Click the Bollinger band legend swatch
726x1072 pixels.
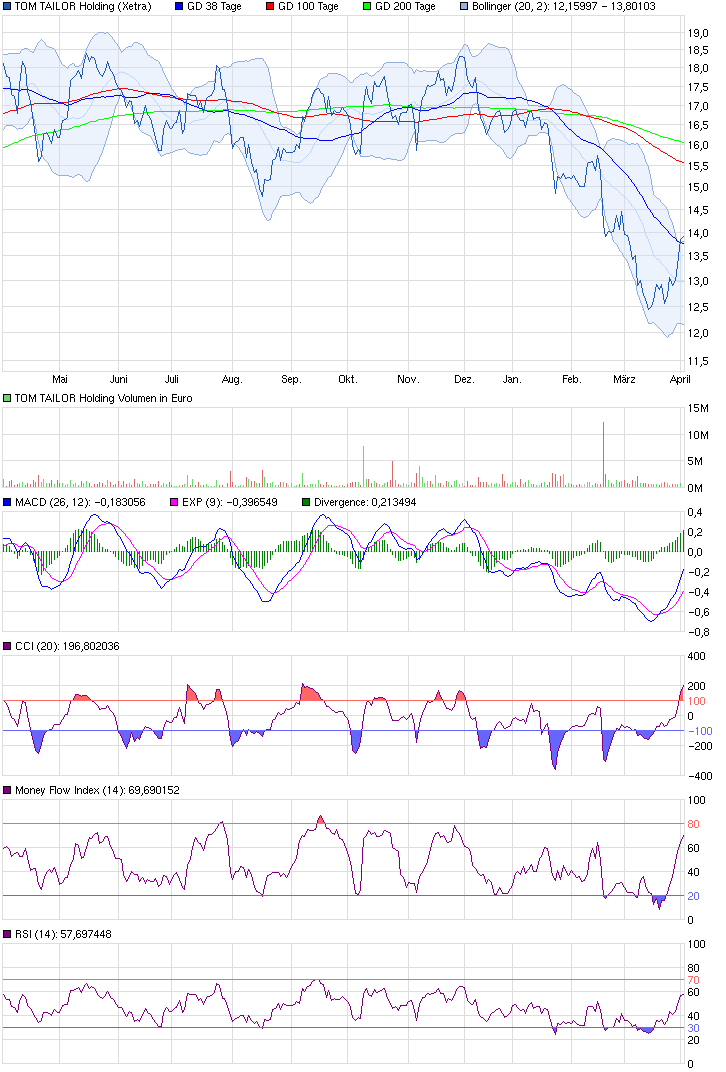(x=462, y=7)
